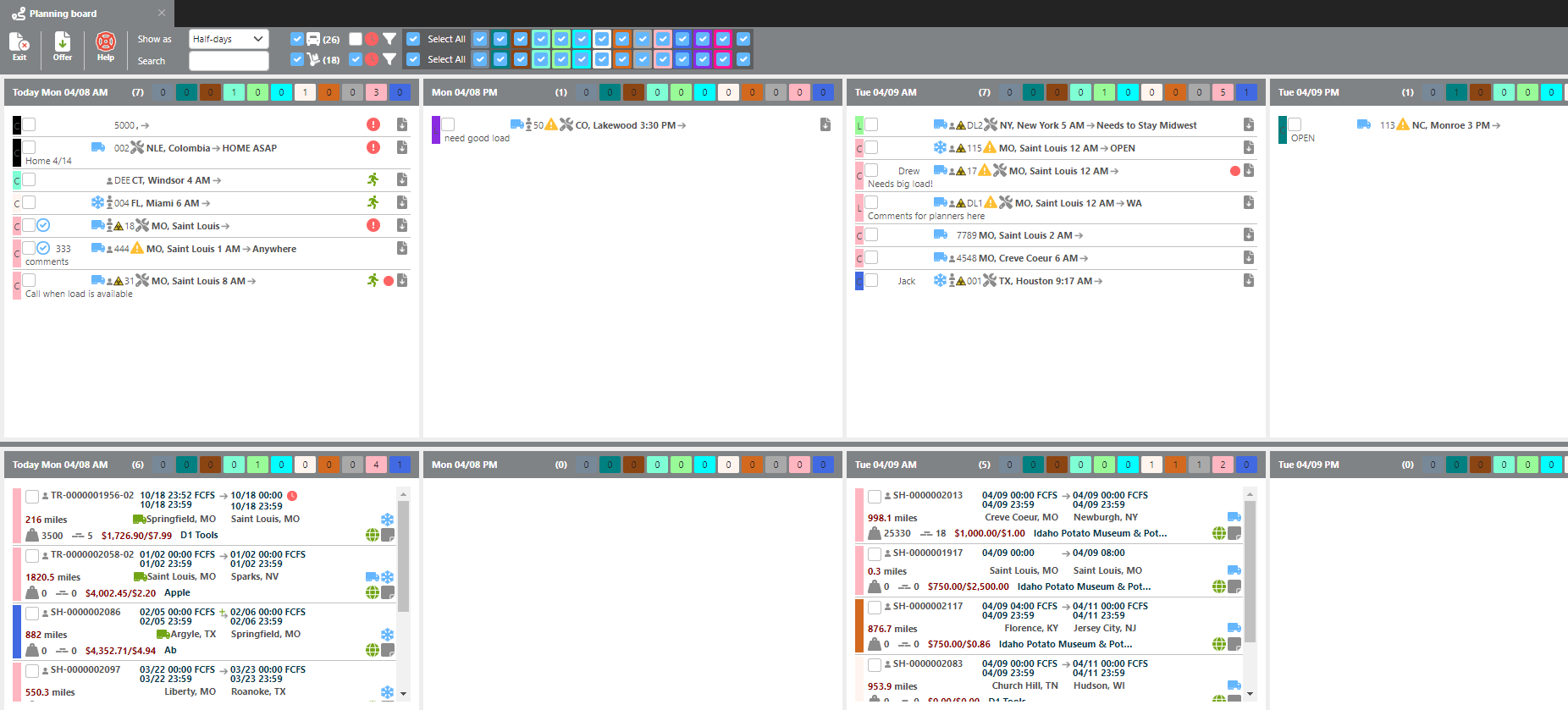Click the top row Select All label
The width and height of the screenshot is (1568, 710).
446,39
